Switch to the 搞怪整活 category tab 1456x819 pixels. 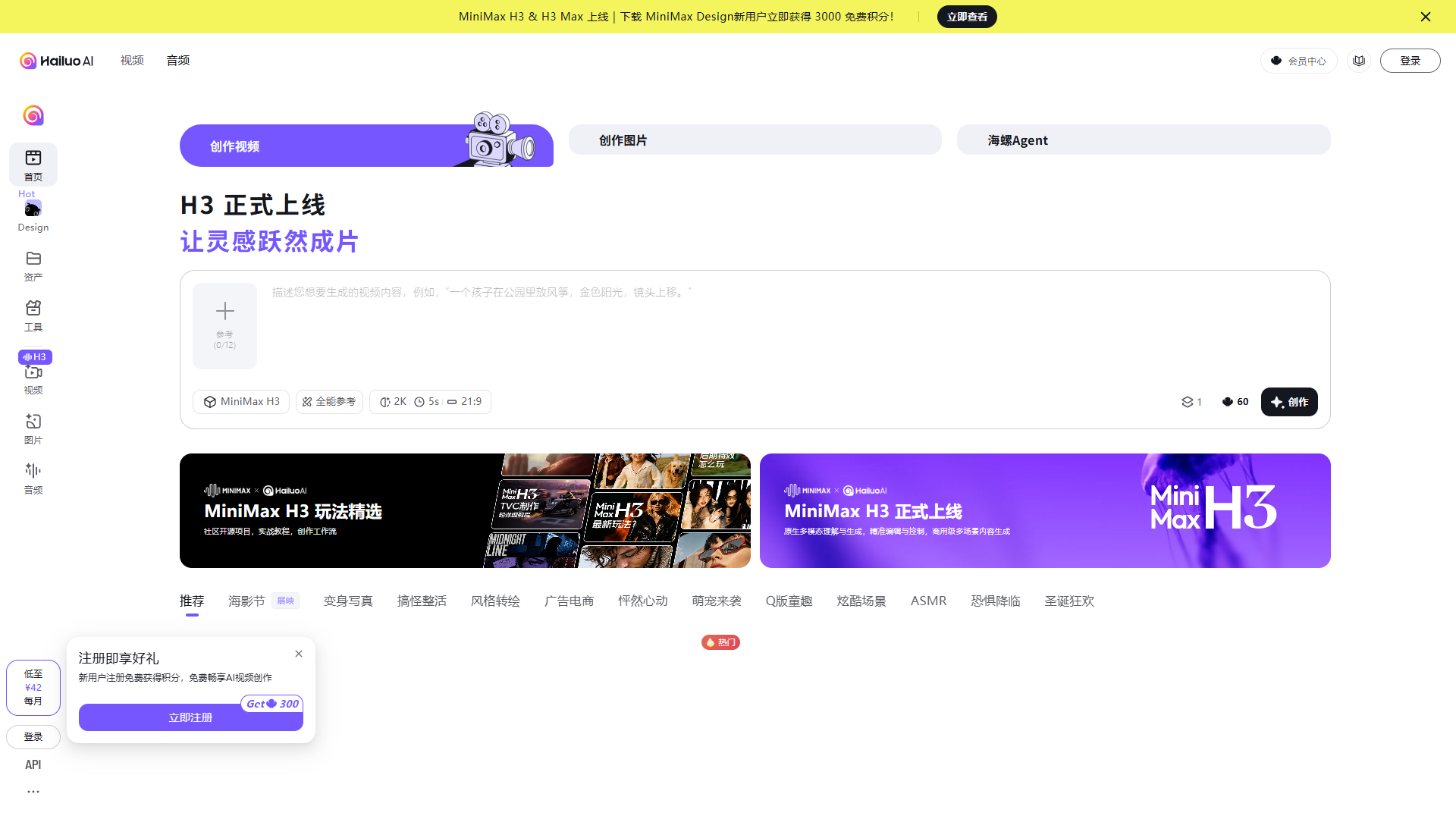[x=422, y=601]
